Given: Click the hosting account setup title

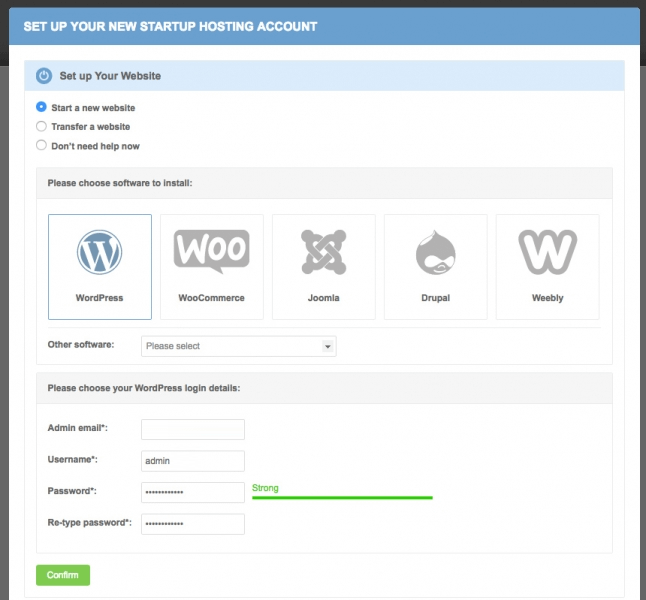Looking at the screenshot, I should (170, 26).
